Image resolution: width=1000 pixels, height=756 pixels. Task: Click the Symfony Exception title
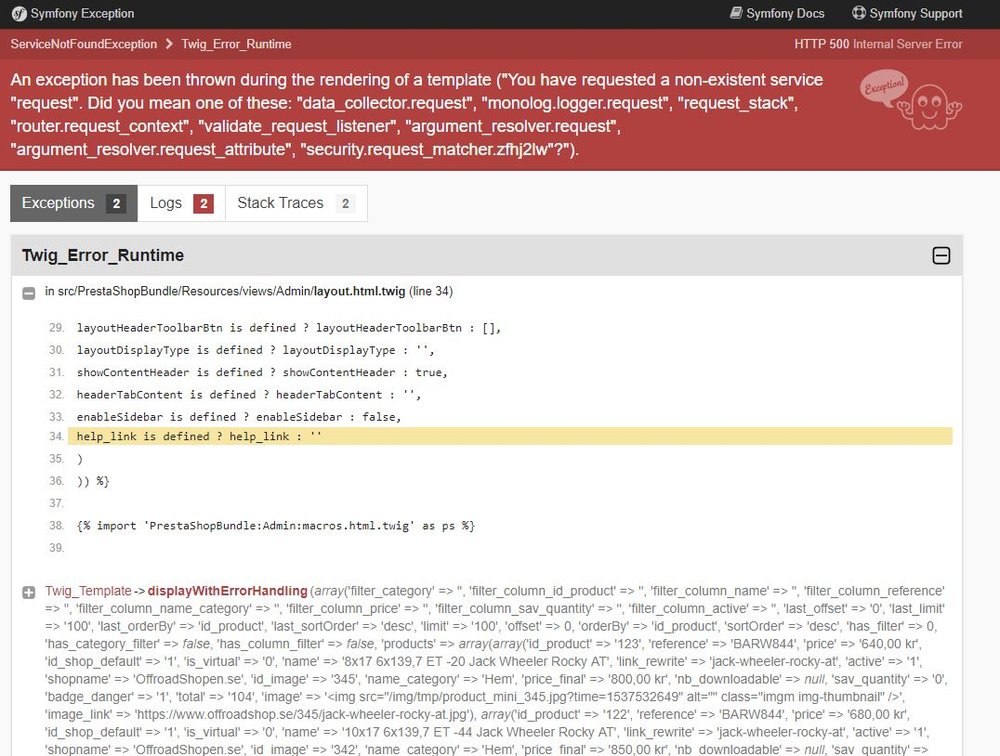click(x=82, y=13)
